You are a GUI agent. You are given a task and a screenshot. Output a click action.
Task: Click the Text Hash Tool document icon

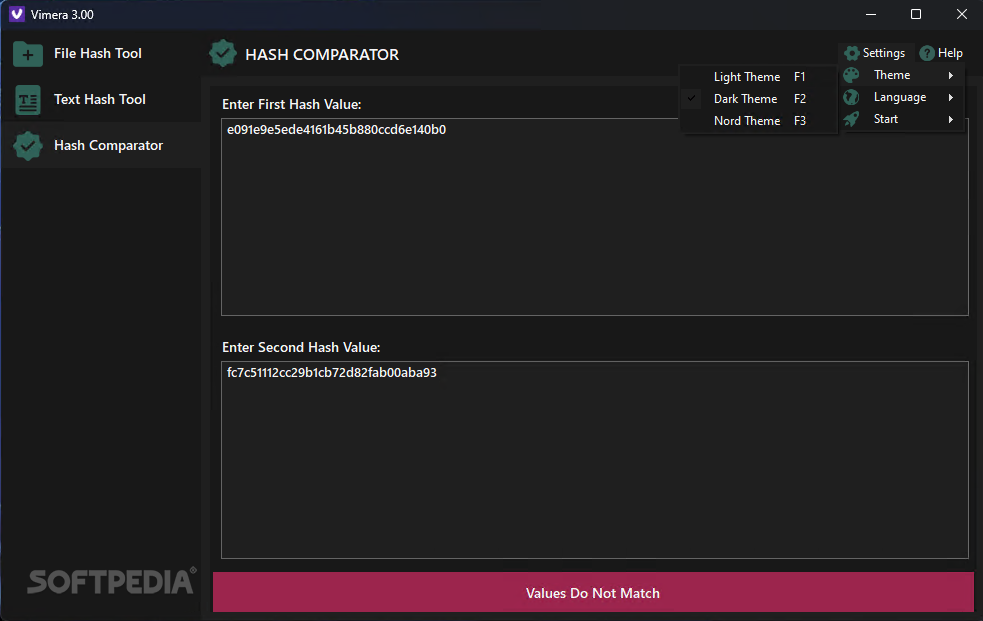(x=28, y=100)
